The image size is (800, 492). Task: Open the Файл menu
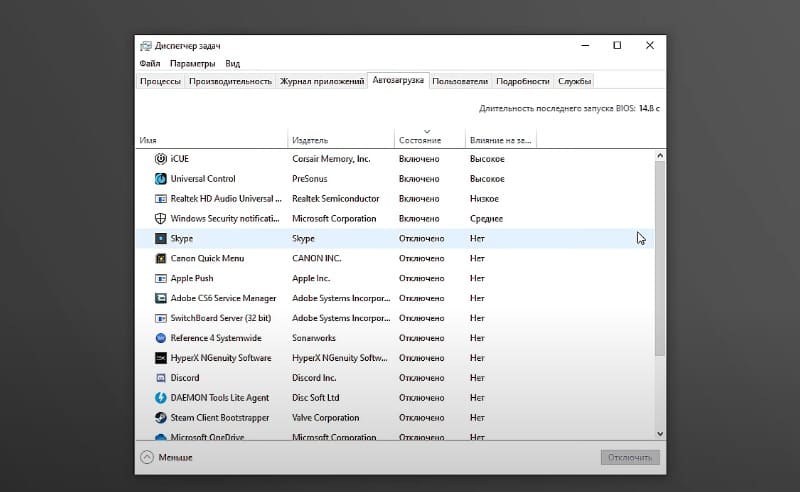click(150, 63)
